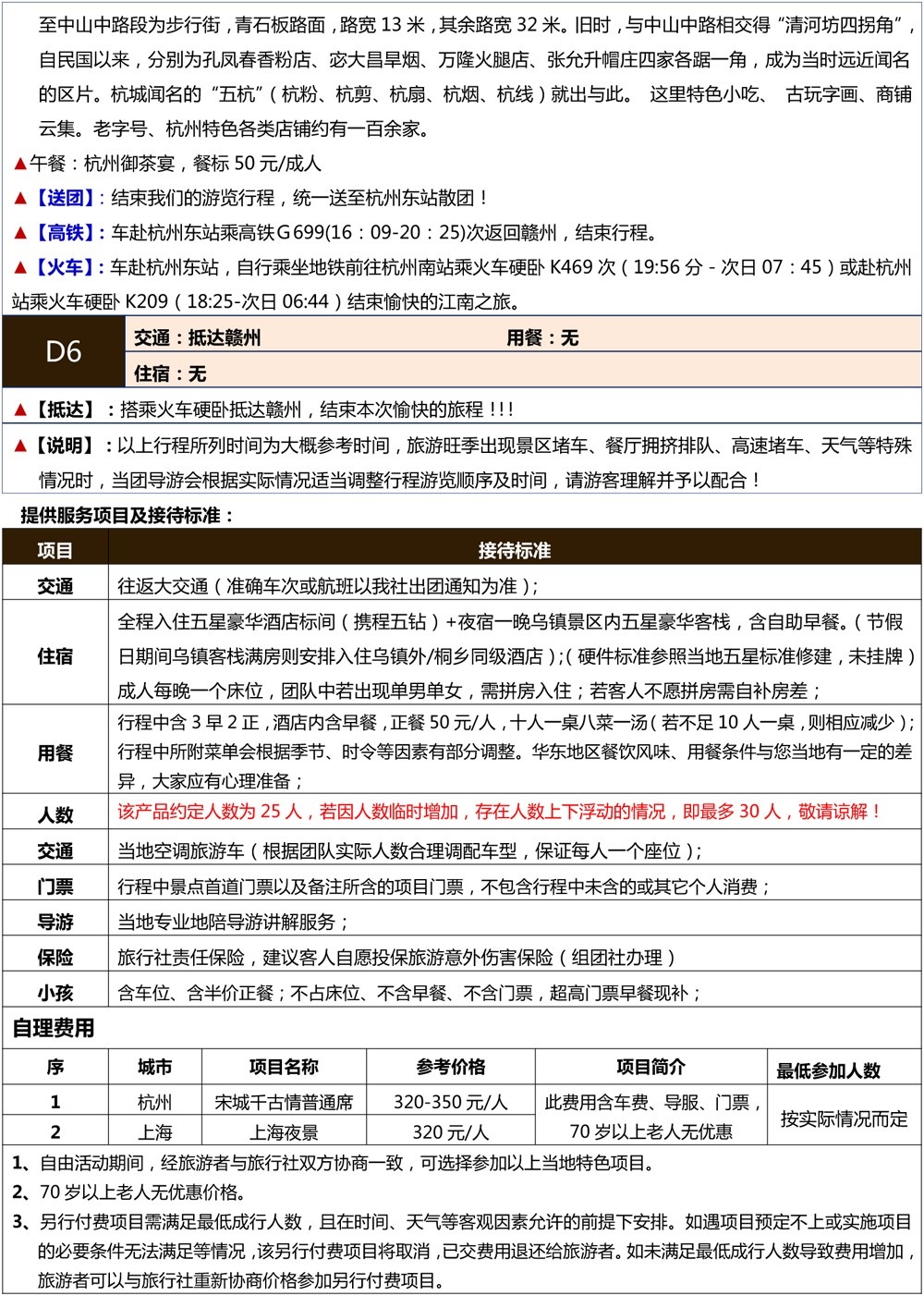Select the blue 【火车】 label
Image resolution: width=924 pixels, height=1296 pixels.
65,268
